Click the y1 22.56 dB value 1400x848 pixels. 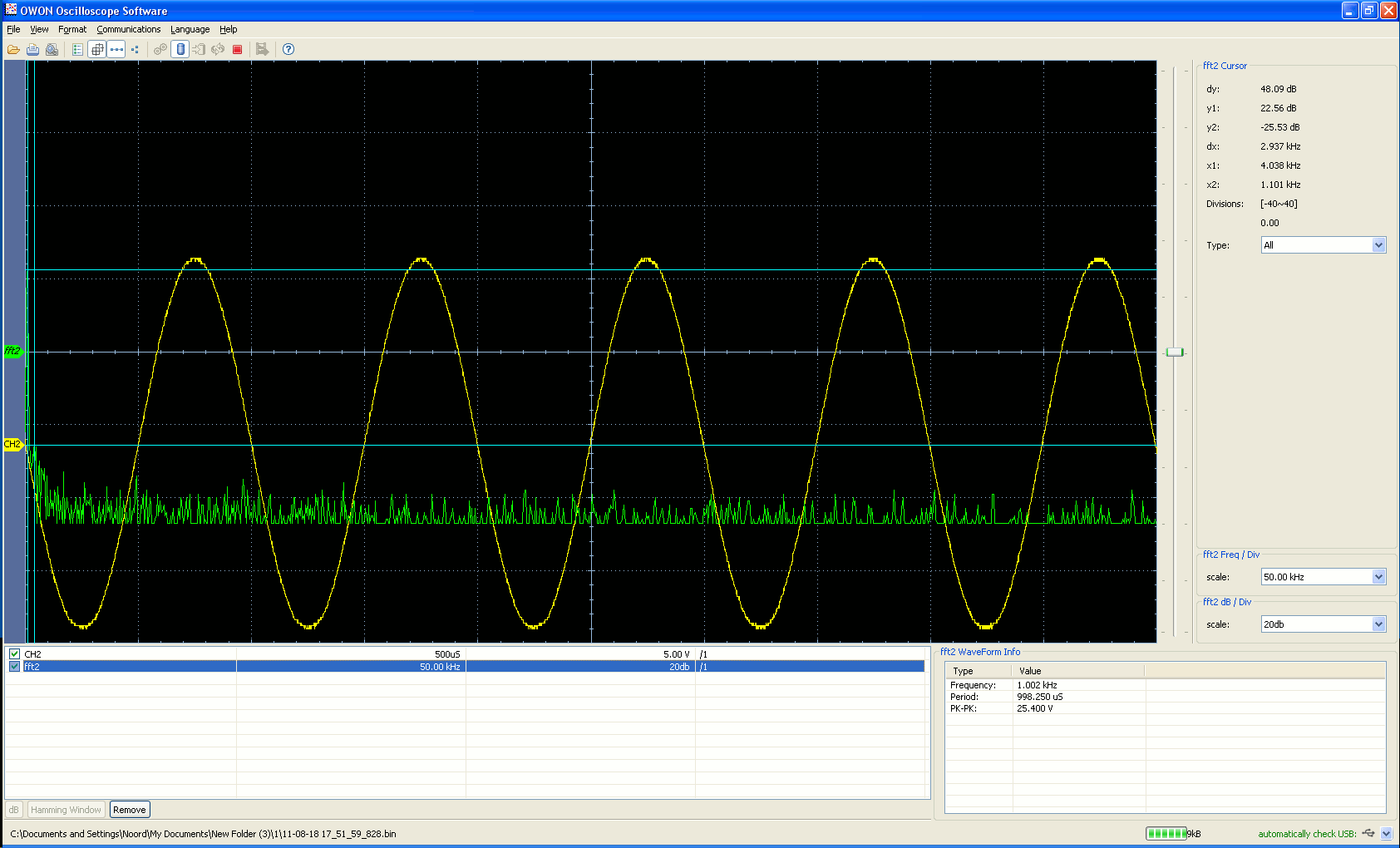1279,108
